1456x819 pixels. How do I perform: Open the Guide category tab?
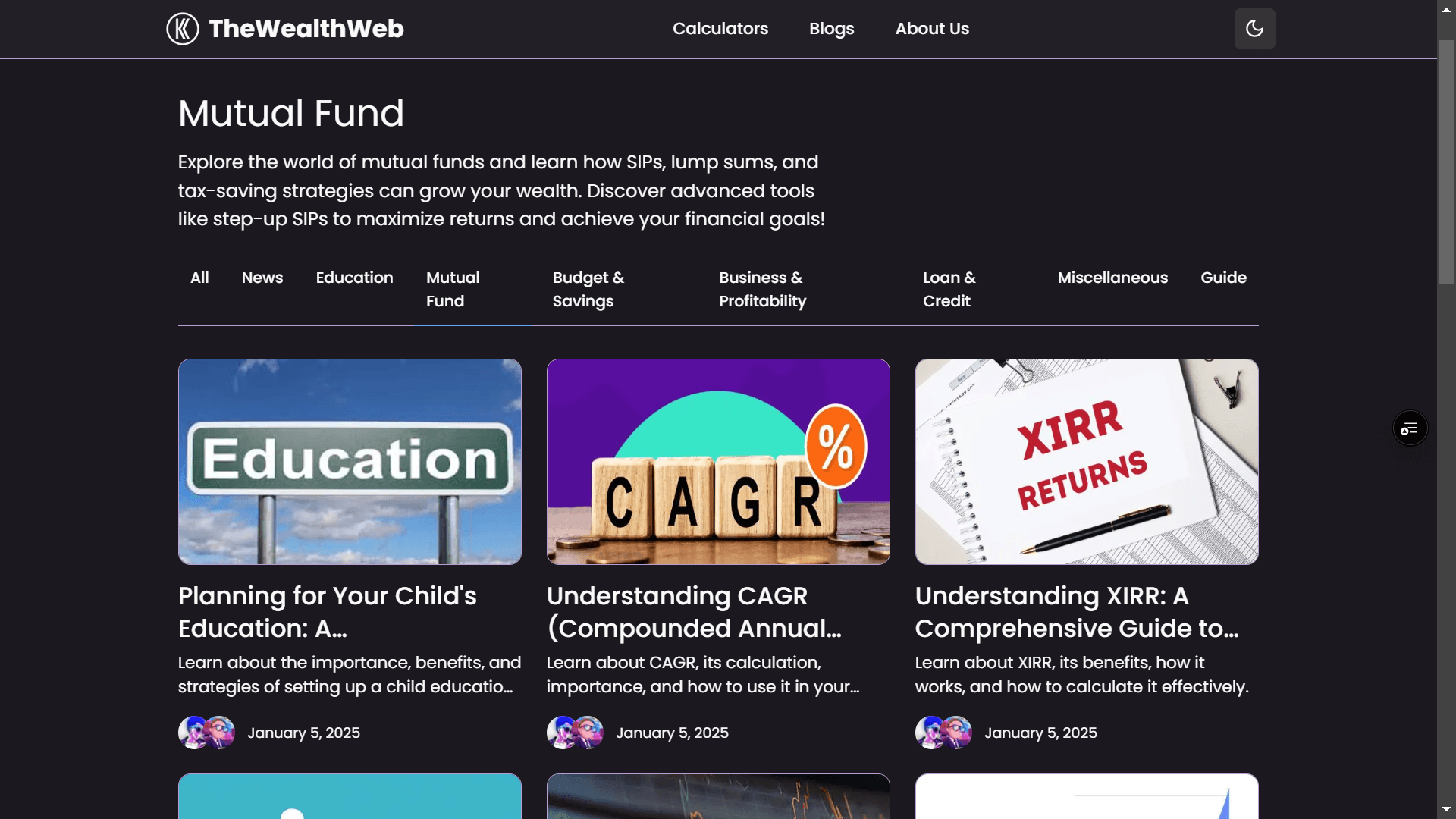pos(1223,278)
